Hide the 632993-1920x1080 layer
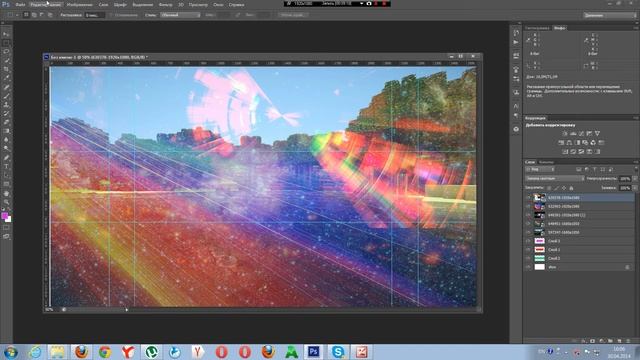The image size is (640, 360). point(528,207)
